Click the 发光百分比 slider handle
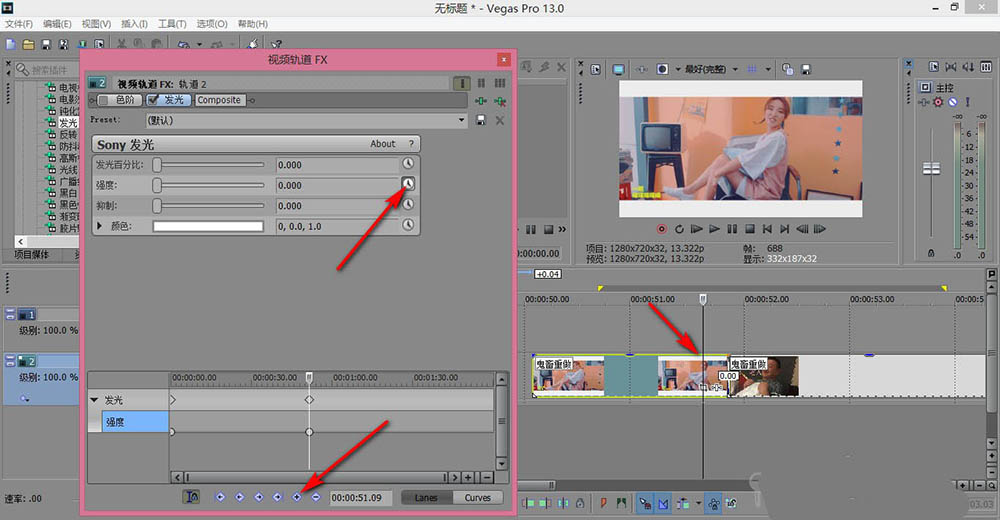 click(157, 165)
